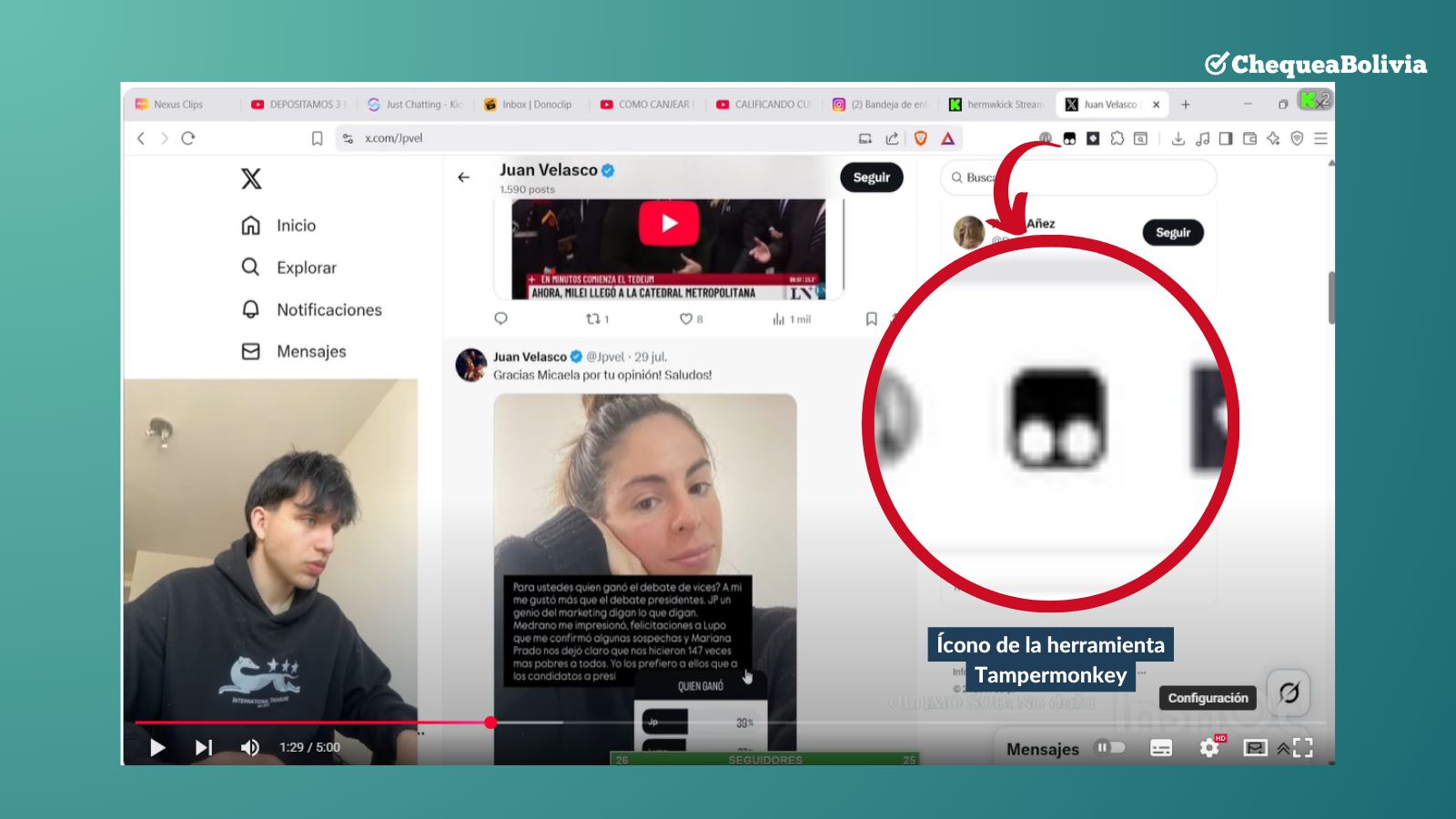The width and height of the screenshot is (1456, 819).
Task: Switch to the hermwkick Stream tab
Action: click(998, 105)
